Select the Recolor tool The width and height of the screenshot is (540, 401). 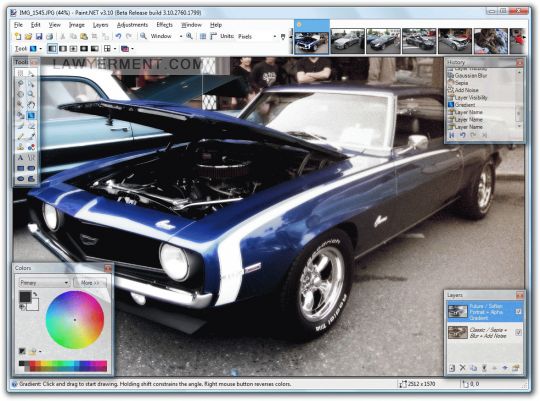(x=31, y=147)
